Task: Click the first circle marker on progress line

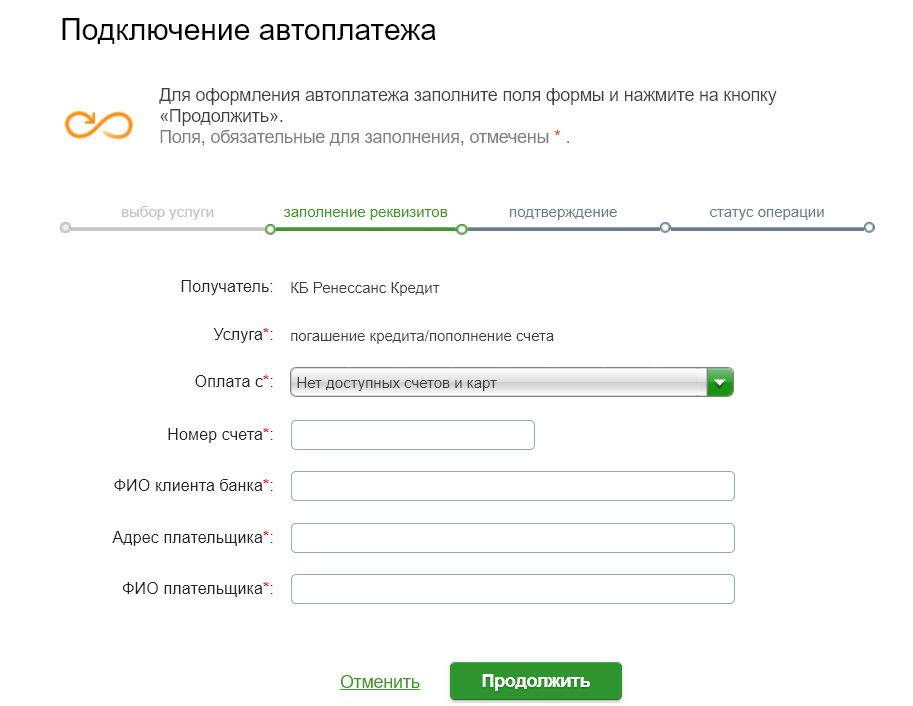Action: pyautogui.click(x=65, y=228)
